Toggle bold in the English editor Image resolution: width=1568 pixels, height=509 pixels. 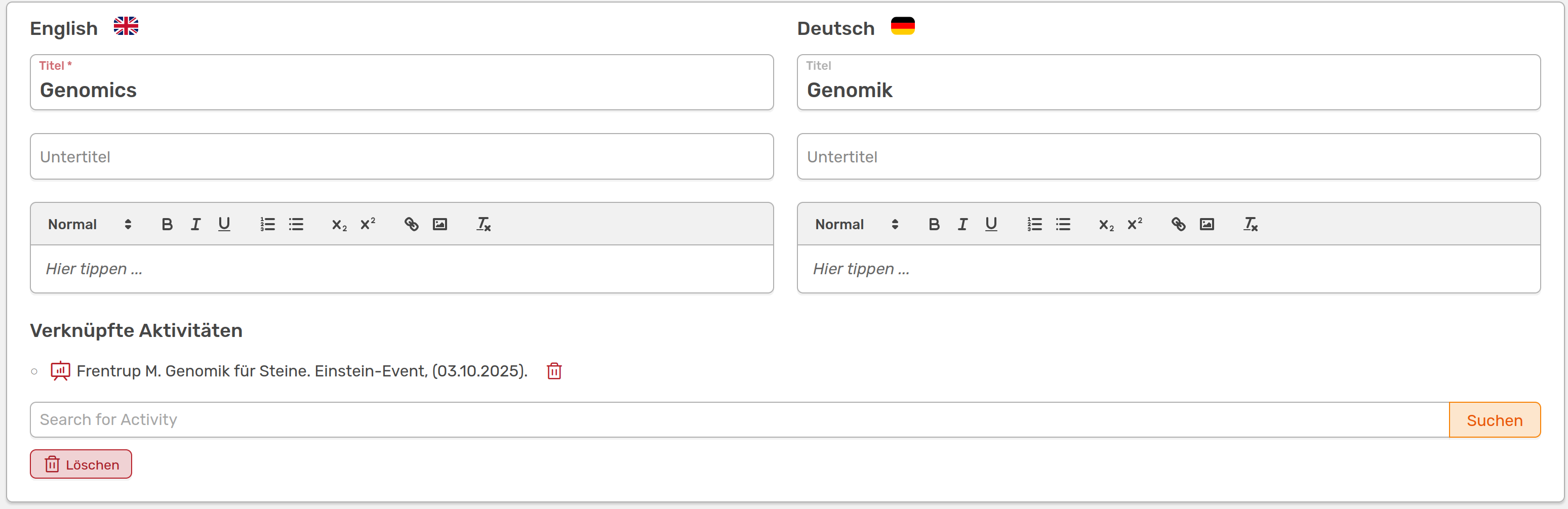point(167,225)
